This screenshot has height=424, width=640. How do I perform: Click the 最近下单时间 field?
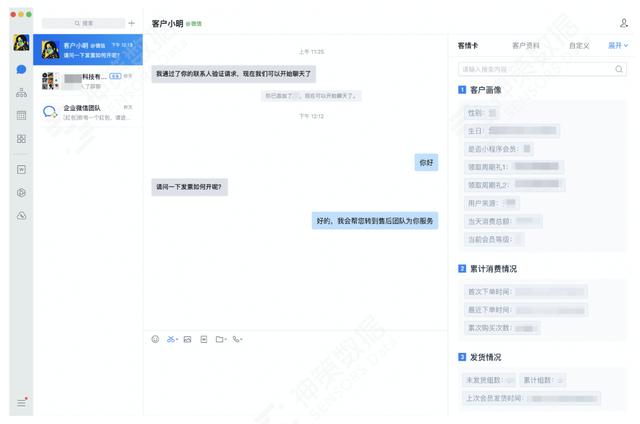526,310
